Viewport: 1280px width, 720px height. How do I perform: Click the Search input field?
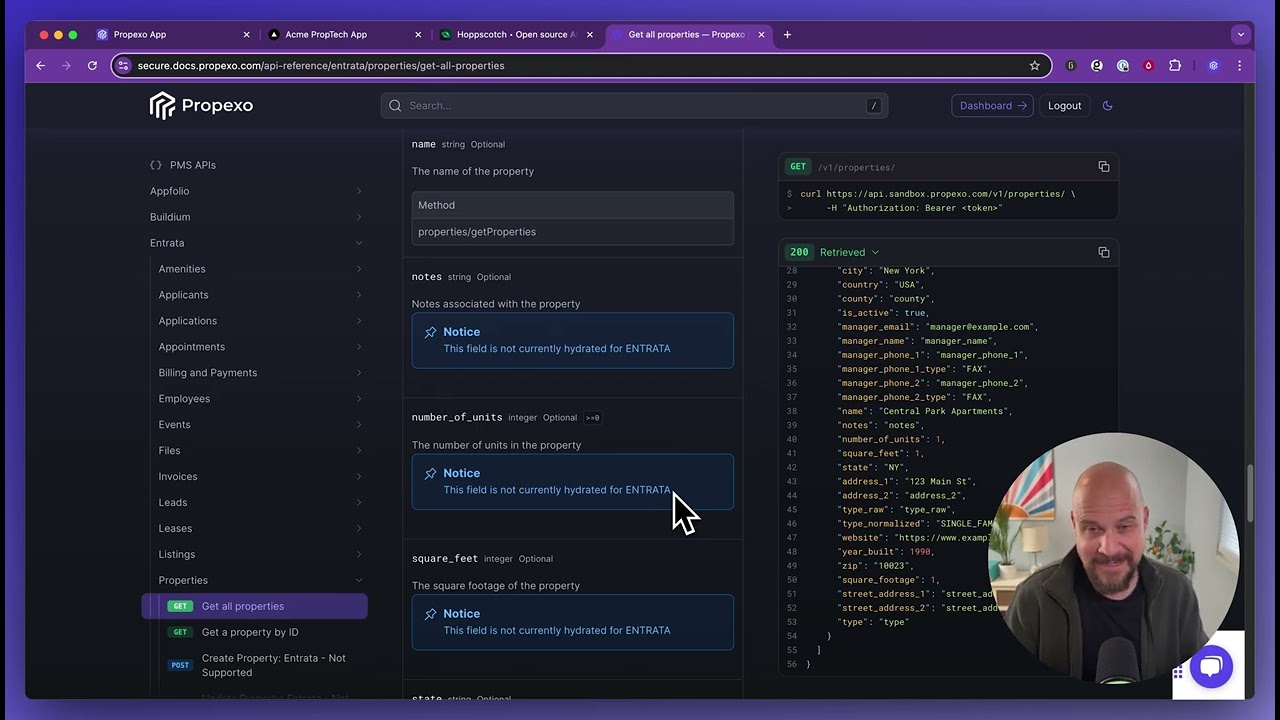634,105
